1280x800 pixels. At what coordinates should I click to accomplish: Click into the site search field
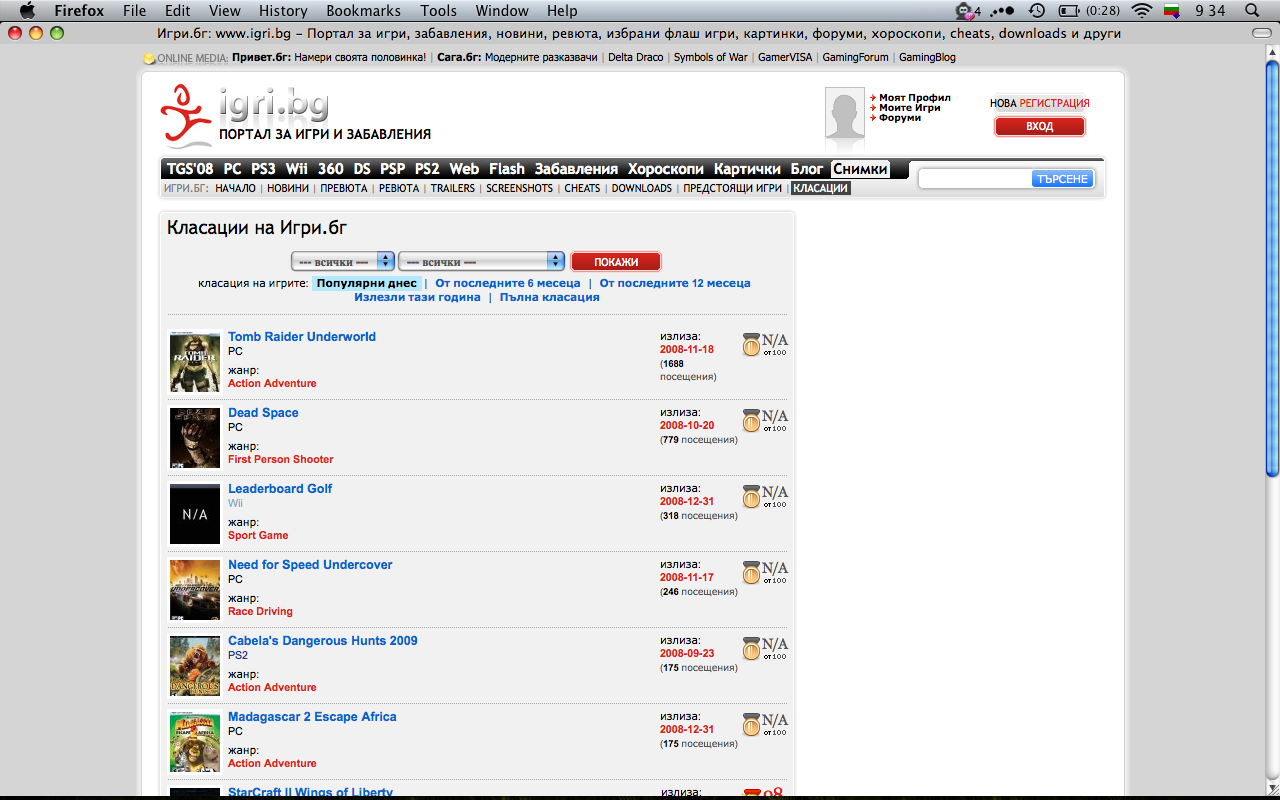click(x=975, y=179)
